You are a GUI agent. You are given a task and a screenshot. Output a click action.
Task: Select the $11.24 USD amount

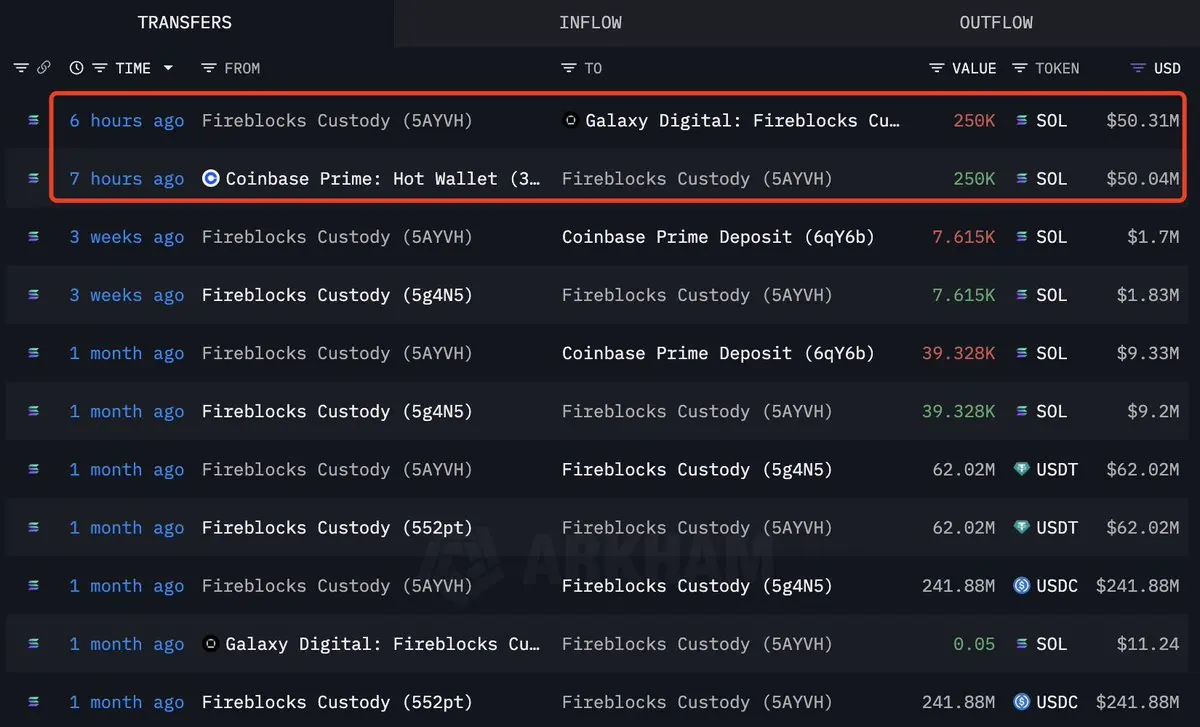pos(1148,644)
